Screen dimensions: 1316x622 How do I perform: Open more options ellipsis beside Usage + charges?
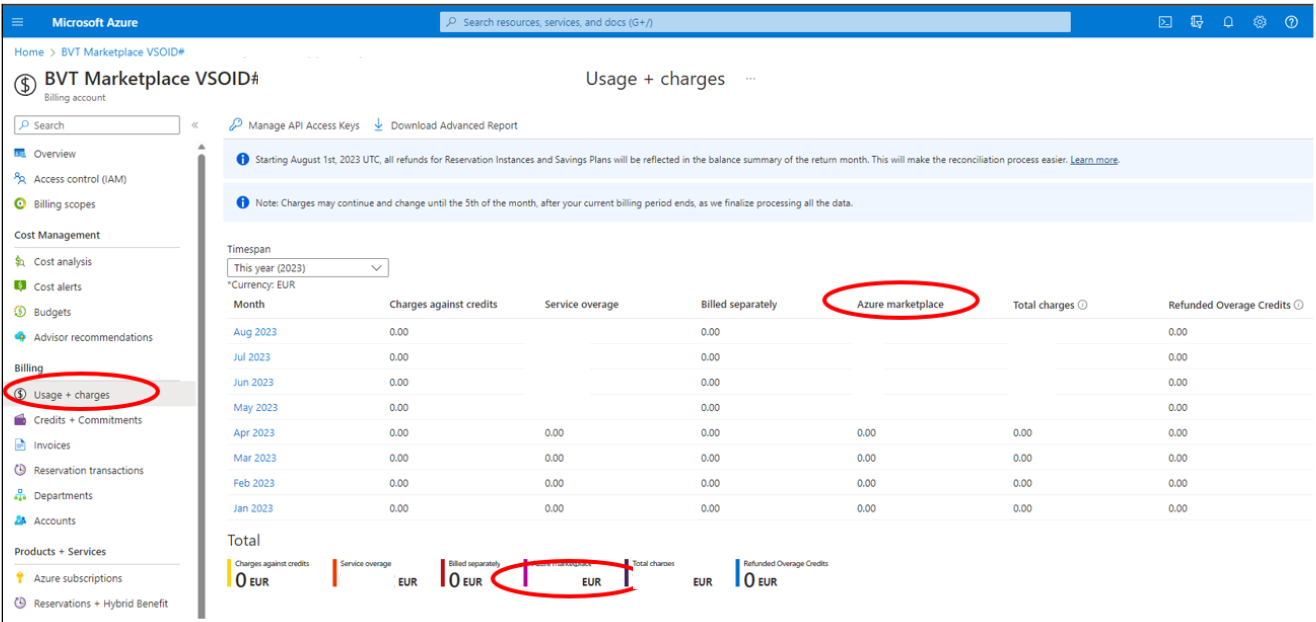click(x=751, y=79)
